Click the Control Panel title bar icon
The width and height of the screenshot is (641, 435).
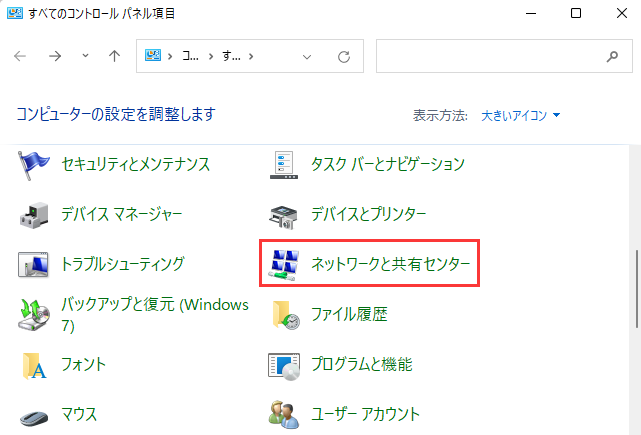point(15,13)
